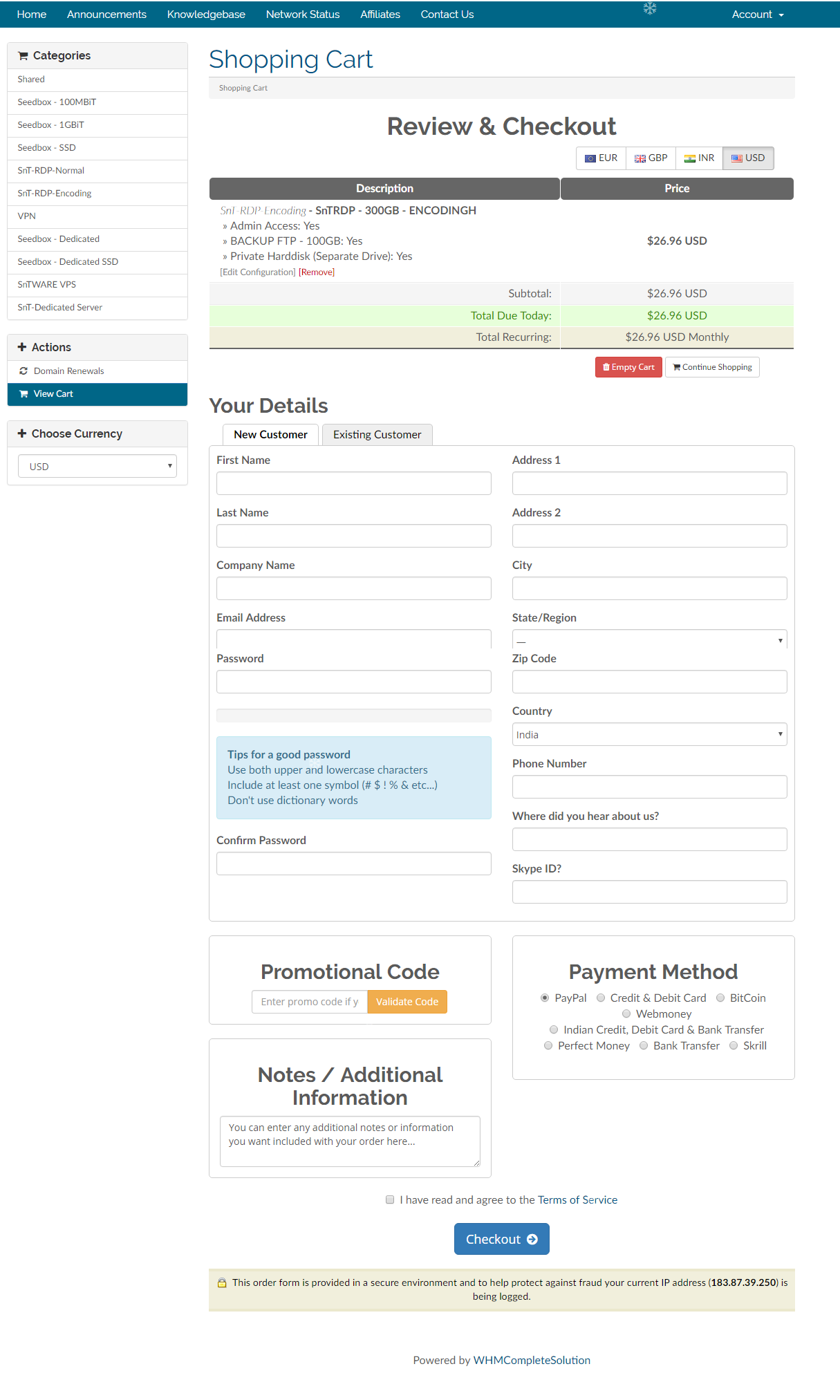Click the View Cart cart icon
The width and height of the screenshot is (840, 1400).
coord(24,394)
